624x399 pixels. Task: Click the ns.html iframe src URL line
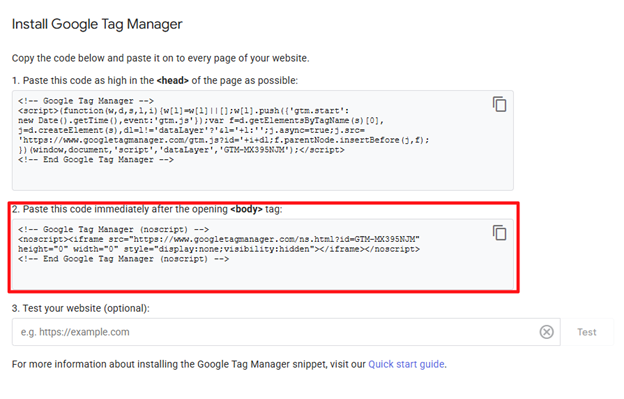(219, 239)
